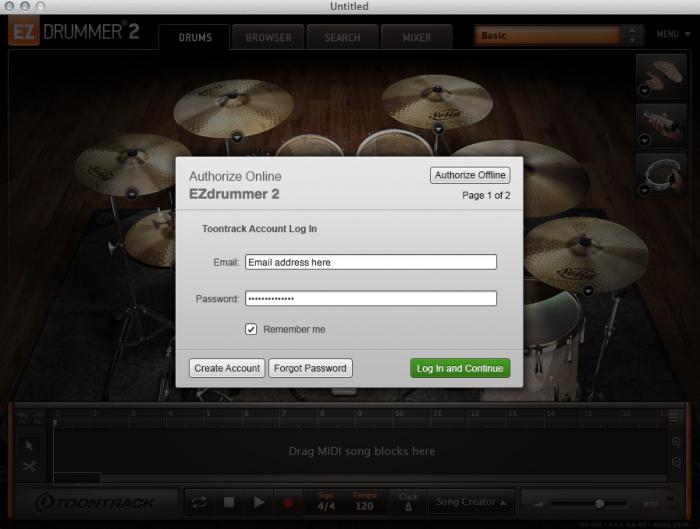This screenshot has height=529, width=700.
Task: Select the arrow pointer tool
Action: 29,445
